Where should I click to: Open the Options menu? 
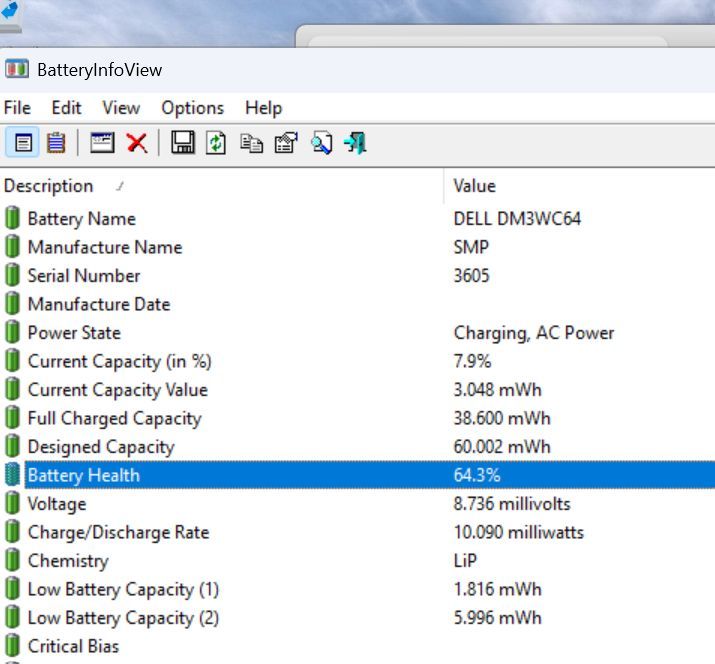pyautogui.click(x=192, y=108)
